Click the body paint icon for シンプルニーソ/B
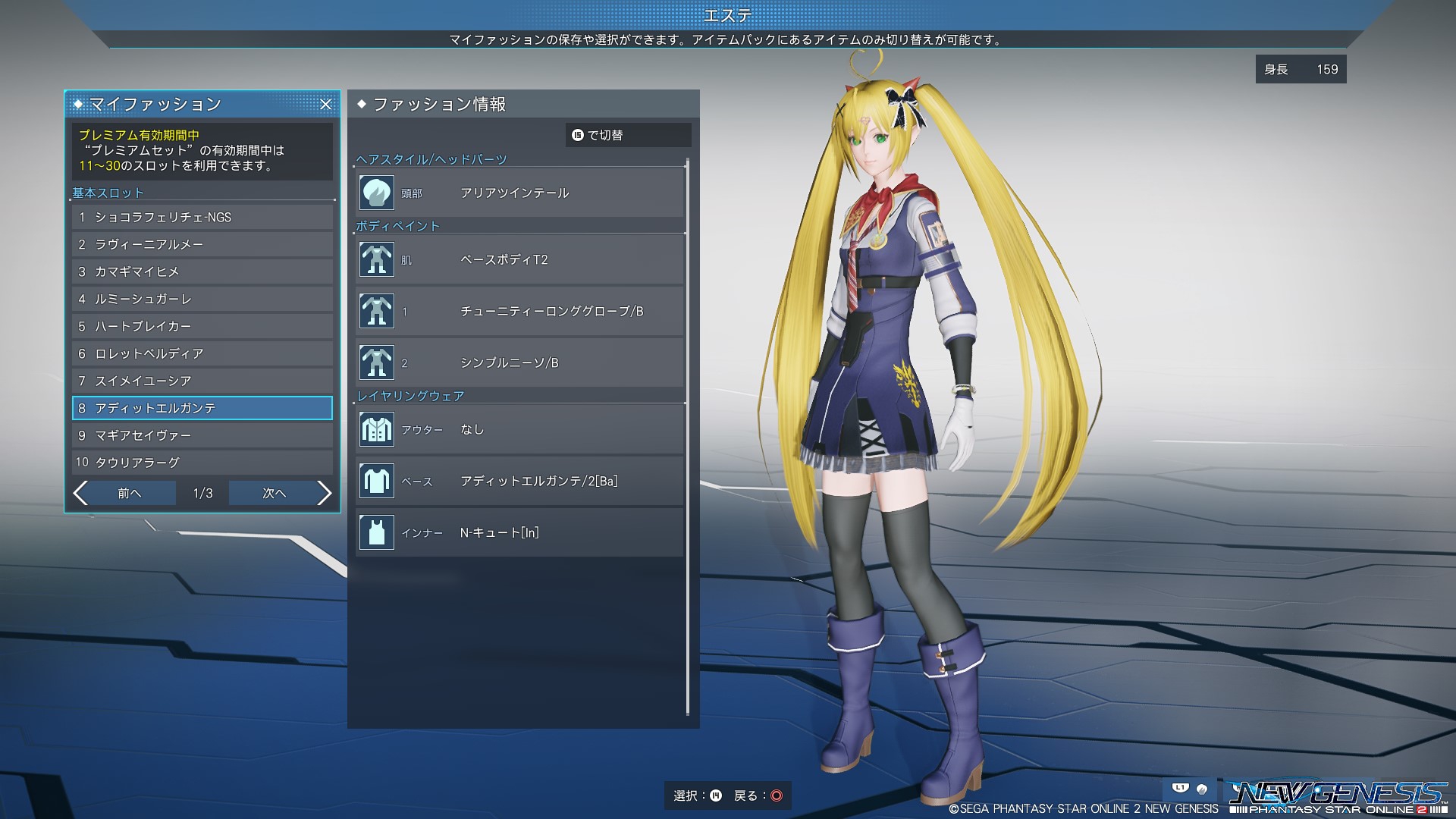The height and width of the screenshot is (819, 1456). [x=376, y=362]
